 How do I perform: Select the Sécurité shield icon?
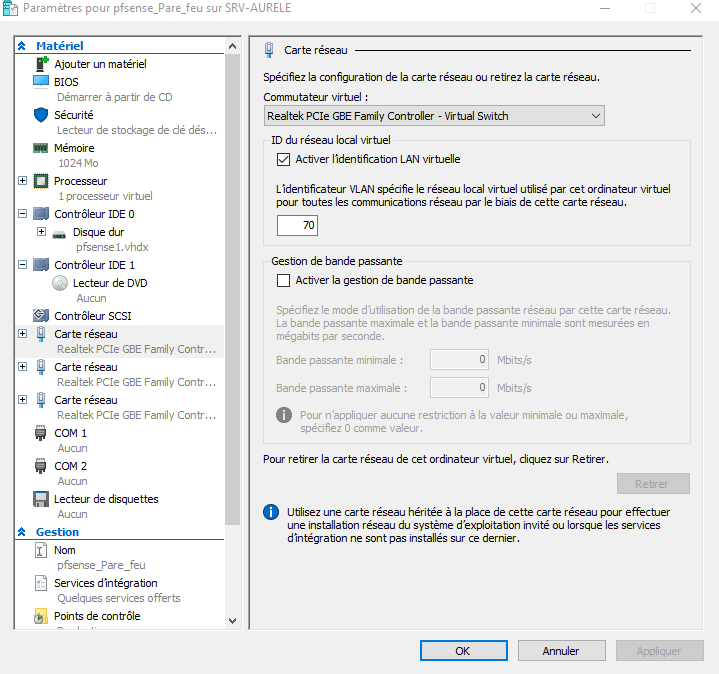[x=41, y=115]
